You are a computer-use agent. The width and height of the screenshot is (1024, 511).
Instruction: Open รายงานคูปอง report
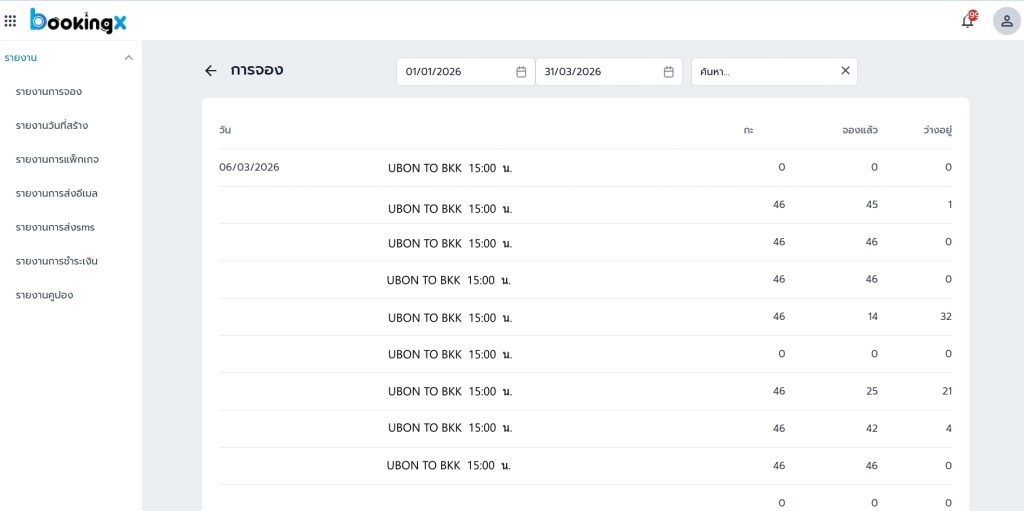[44, 295]
